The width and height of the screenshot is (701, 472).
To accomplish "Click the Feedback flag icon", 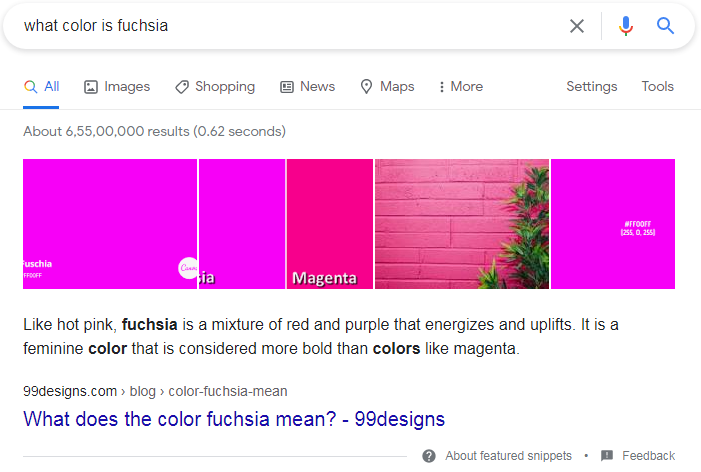I will tap(607, 456).
